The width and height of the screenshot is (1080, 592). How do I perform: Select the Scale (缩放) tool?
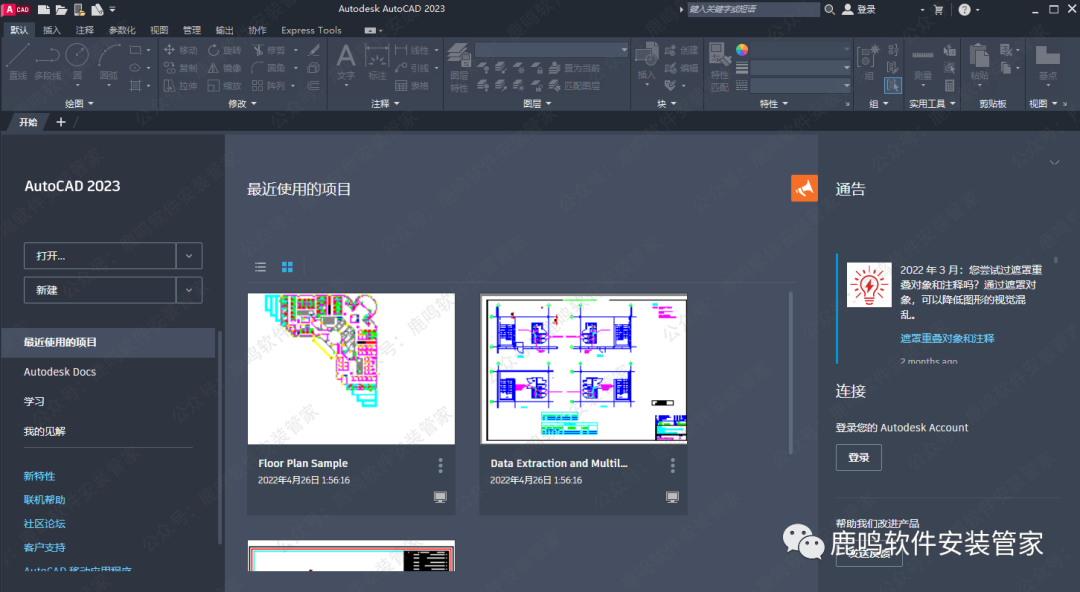point(225,85)
